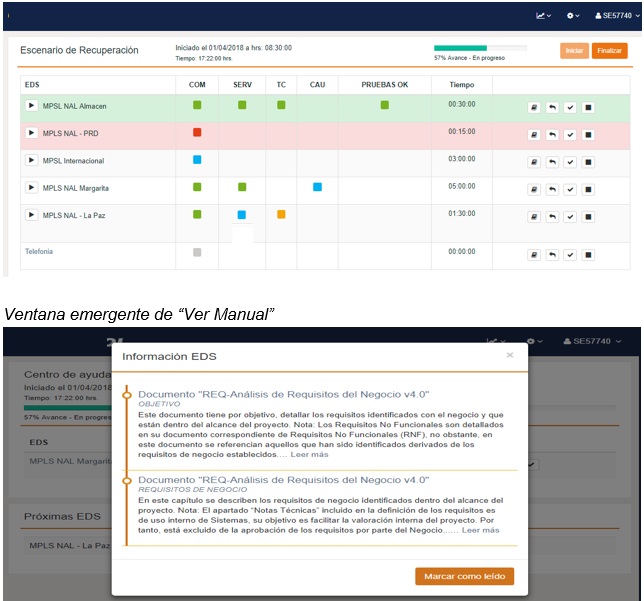Viewport: 644px width, 601px height.
Task: Check the checkmark for MPSL Internacional row
Action: pos(570,161)
